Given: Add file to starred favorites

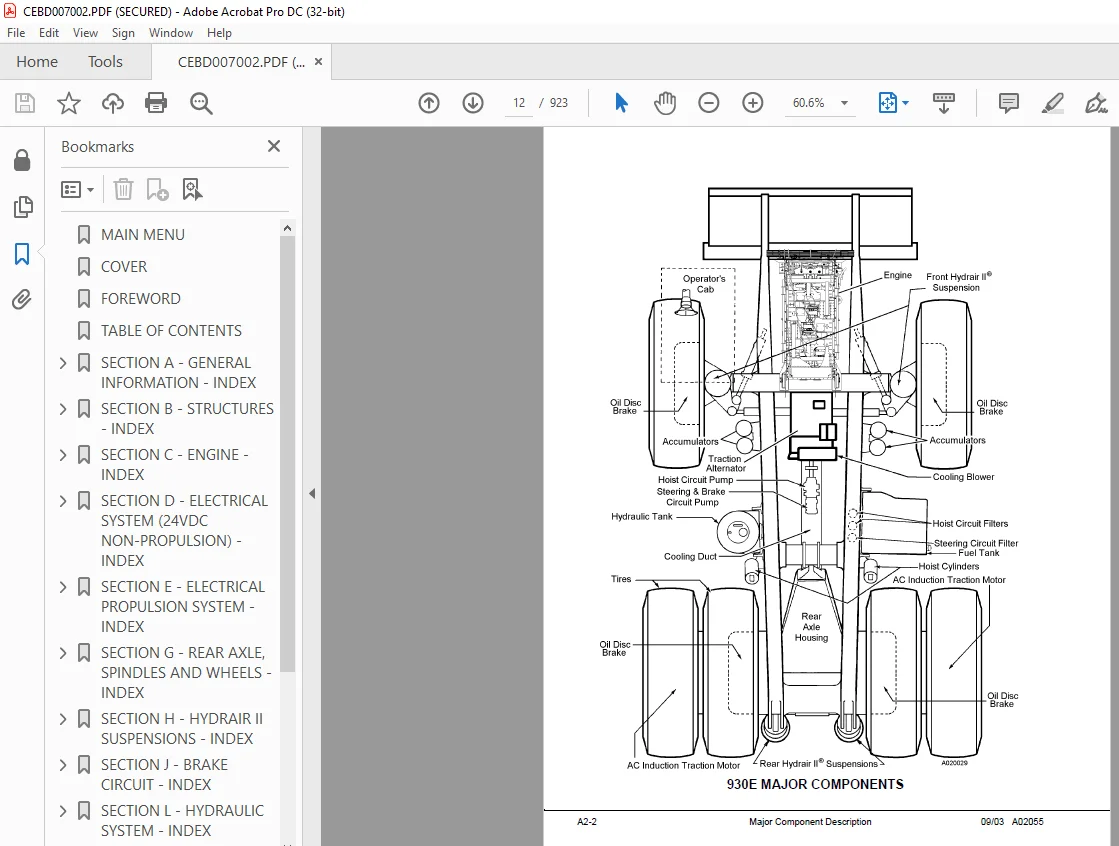Looking at the screenshot, I should coord(69,104).
